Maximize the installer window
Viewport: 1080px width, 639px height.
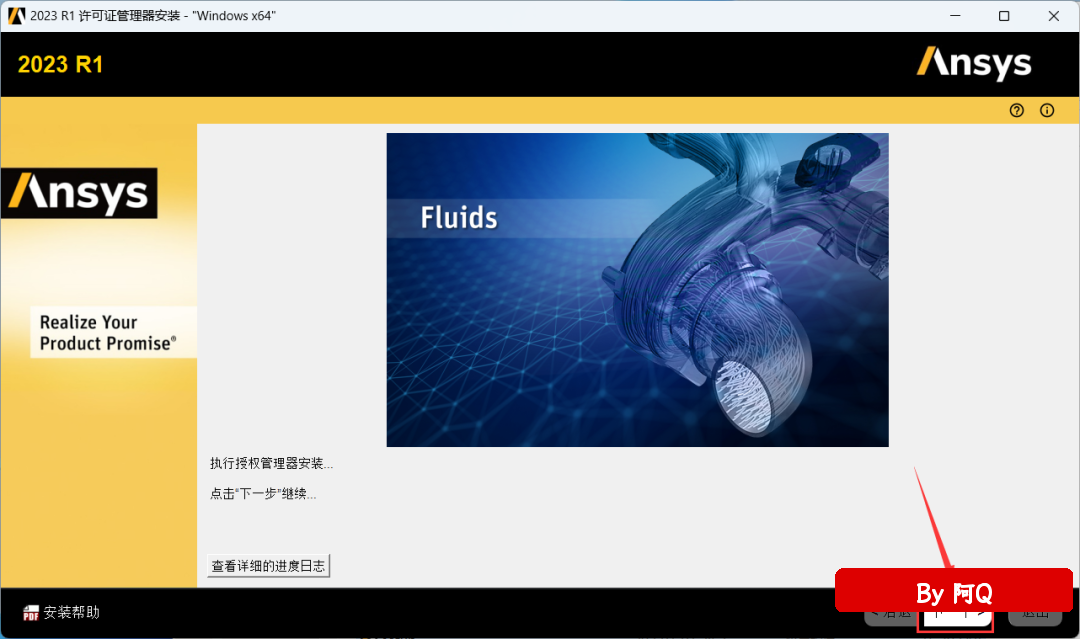click(1004, 16)
